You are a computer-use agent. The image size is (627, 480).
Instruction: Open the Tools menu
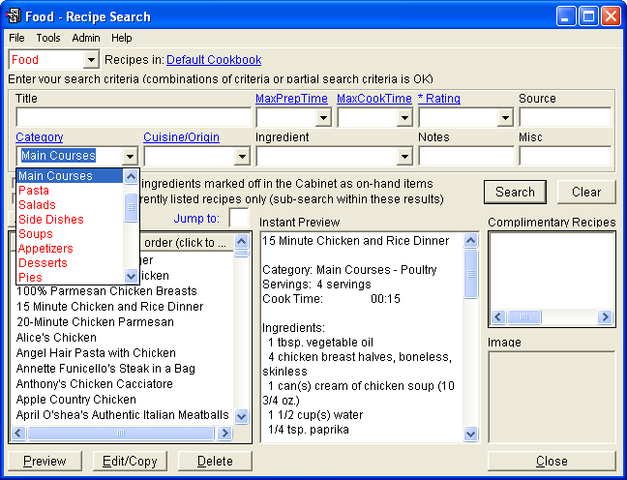click(x=48, y=38)
